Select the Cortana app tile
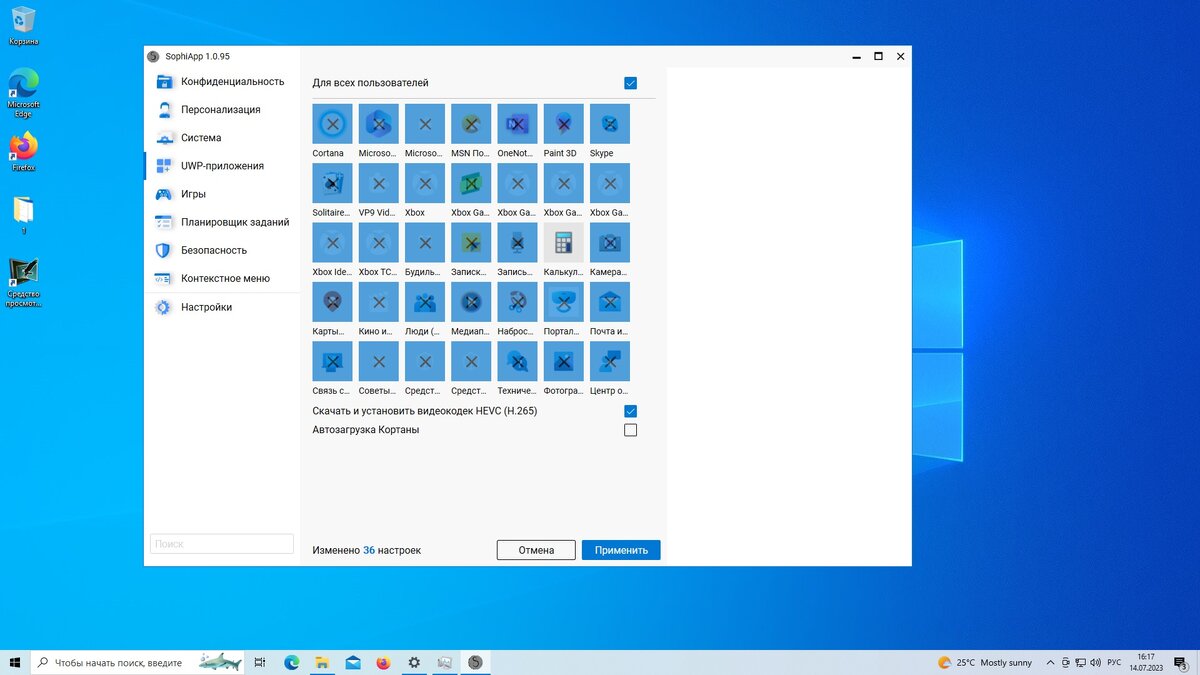The height and width of the screenshot is (675, 1200). [333, 124]
